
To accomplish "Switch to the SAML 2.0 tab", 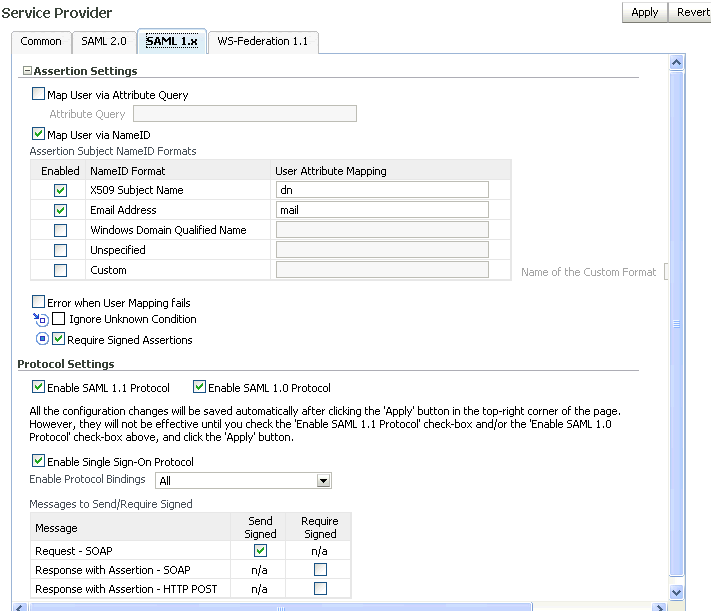I will click(x=102, y=41).
